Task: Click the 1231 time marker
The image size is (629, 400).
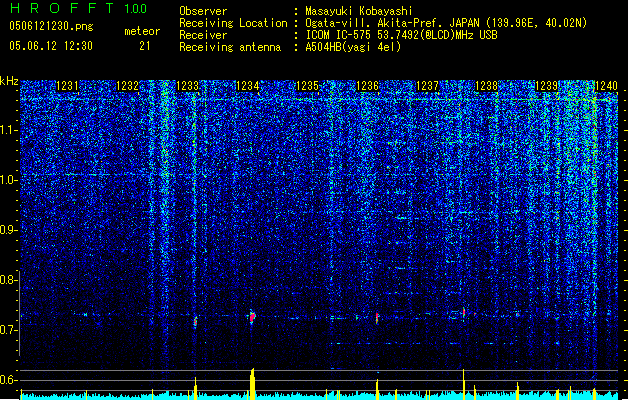Action: click(x=67, y=86)
